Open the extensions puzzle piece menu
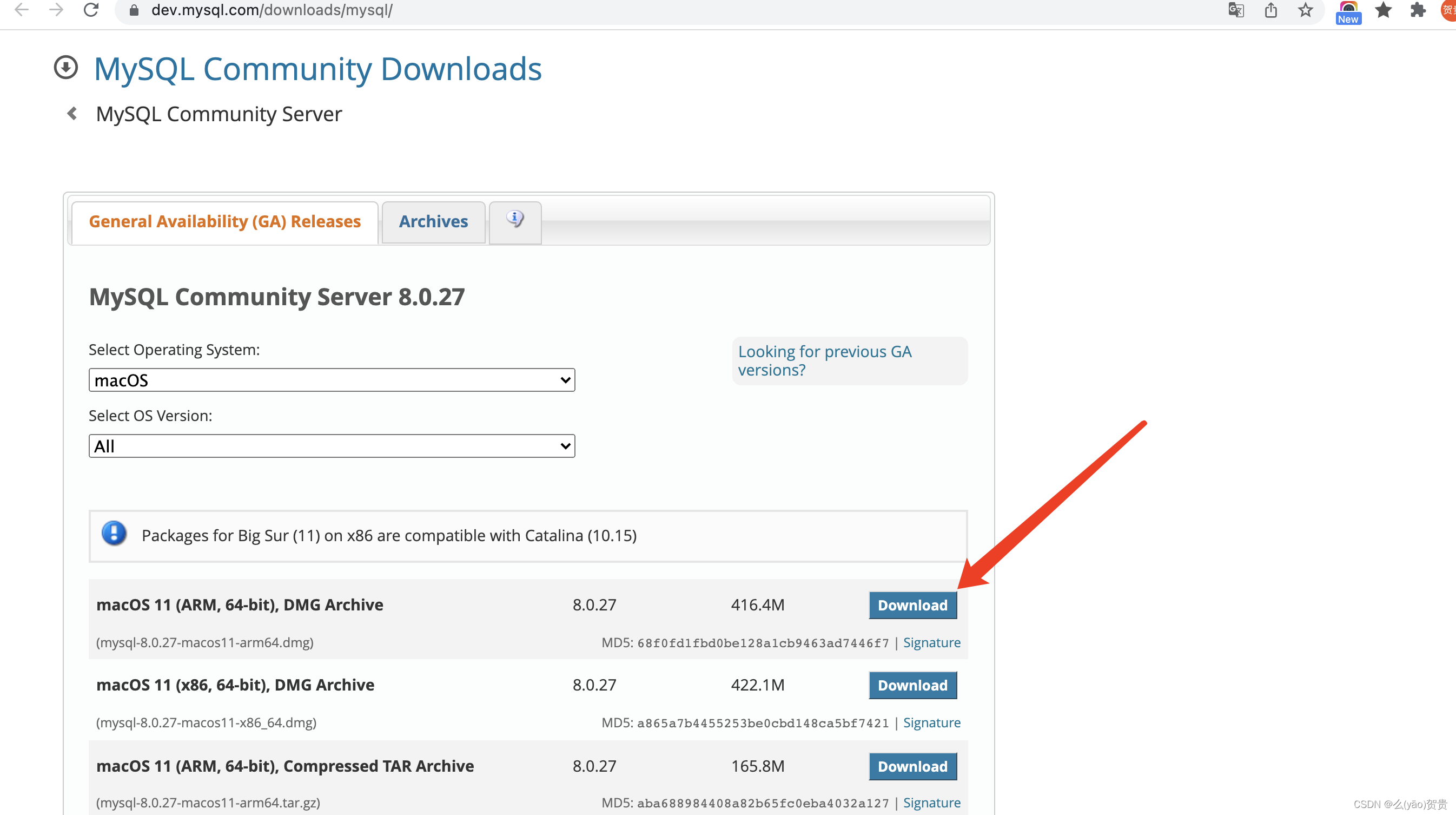Screen dimensions: 1456x815 (x=1418, y=10)
